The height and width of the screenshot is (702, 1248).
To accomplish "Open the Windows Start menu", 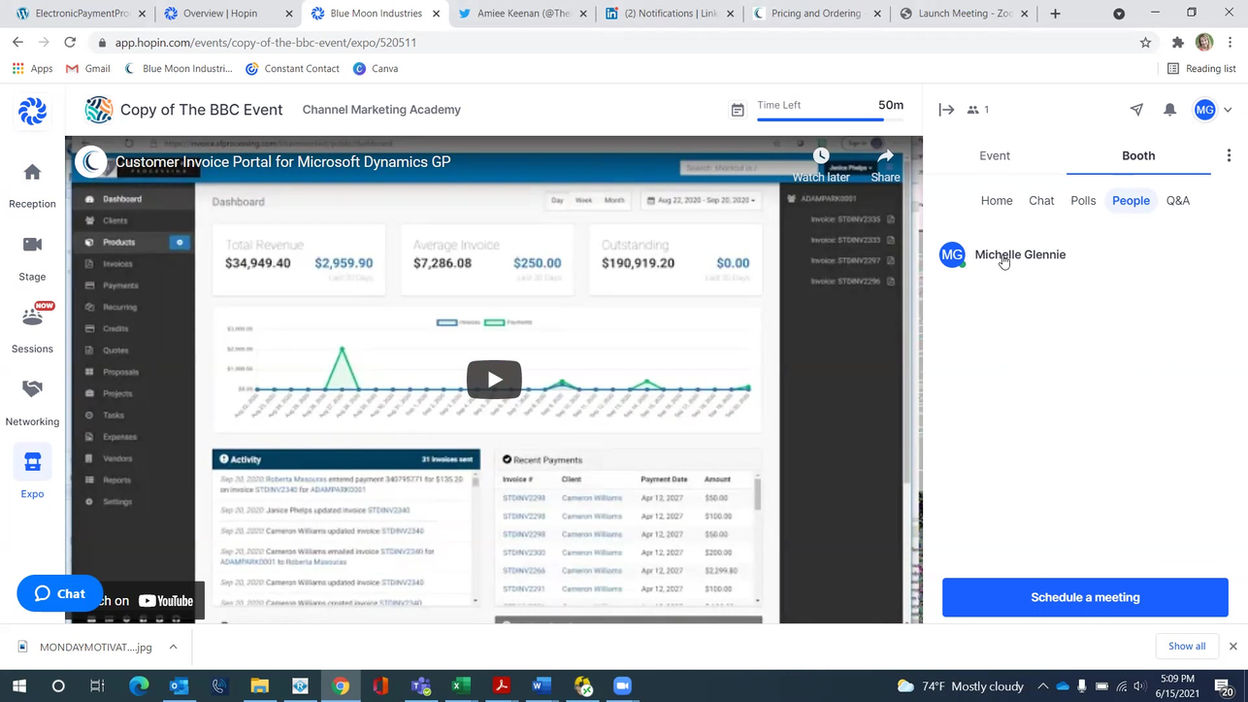I will tap(18, 686).
